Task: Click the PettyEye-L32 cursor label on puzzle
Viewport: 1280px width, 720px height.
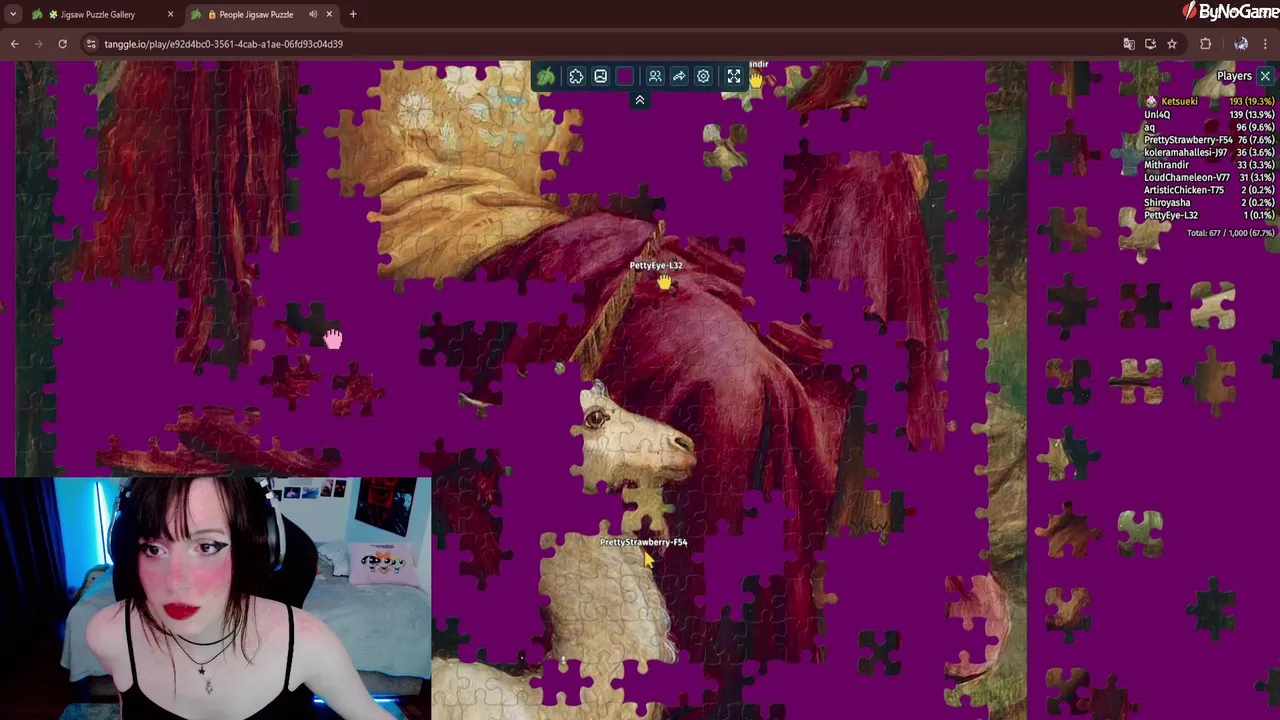Action: pyautogui.click(x=656, y=265)
